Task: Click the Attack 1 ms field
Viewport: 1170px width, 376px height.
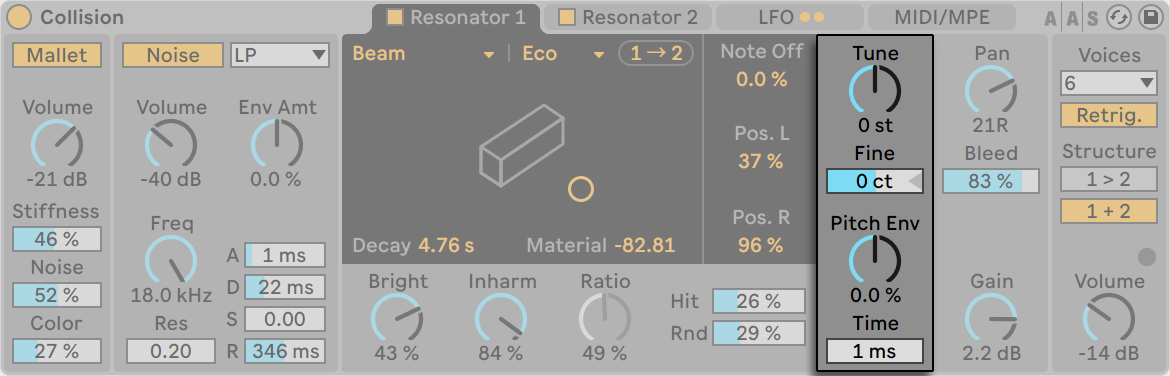Action: pyautogui.click(x=285, y=255)
